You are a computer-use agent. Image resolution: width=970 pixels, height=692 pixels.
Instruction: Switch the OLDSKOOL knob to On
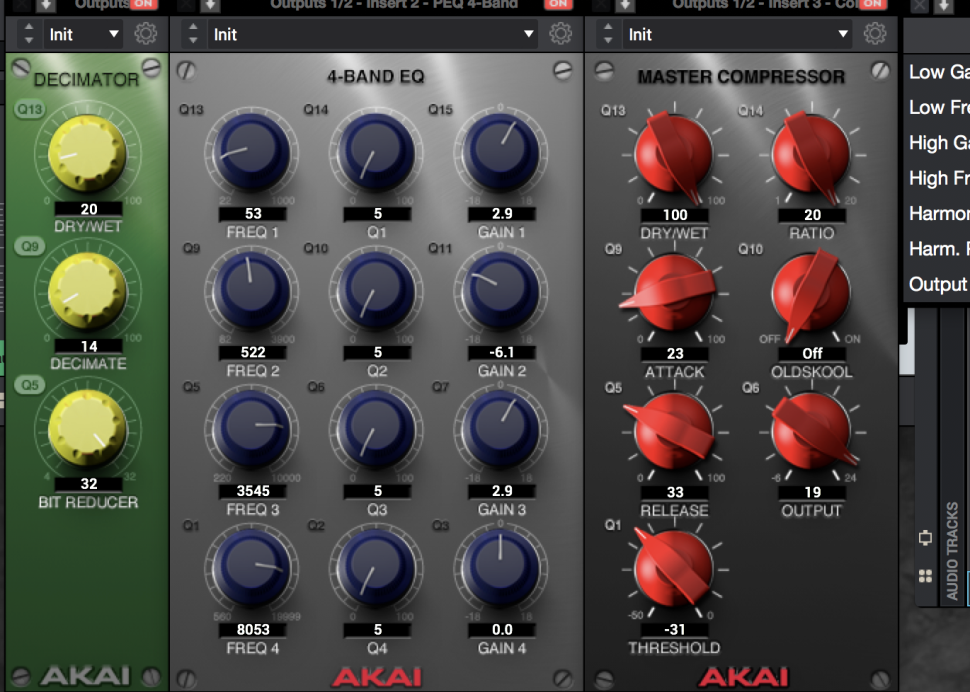coord(852,339)
